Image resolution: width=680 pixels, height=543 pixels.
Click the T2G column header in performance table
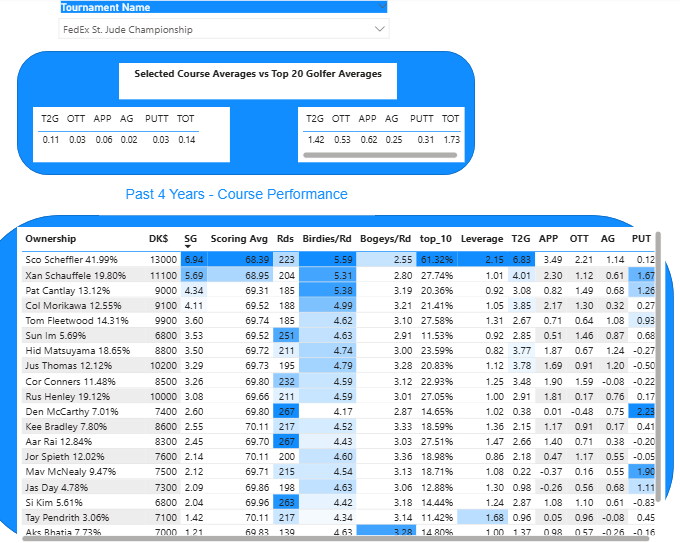point(520,239)
